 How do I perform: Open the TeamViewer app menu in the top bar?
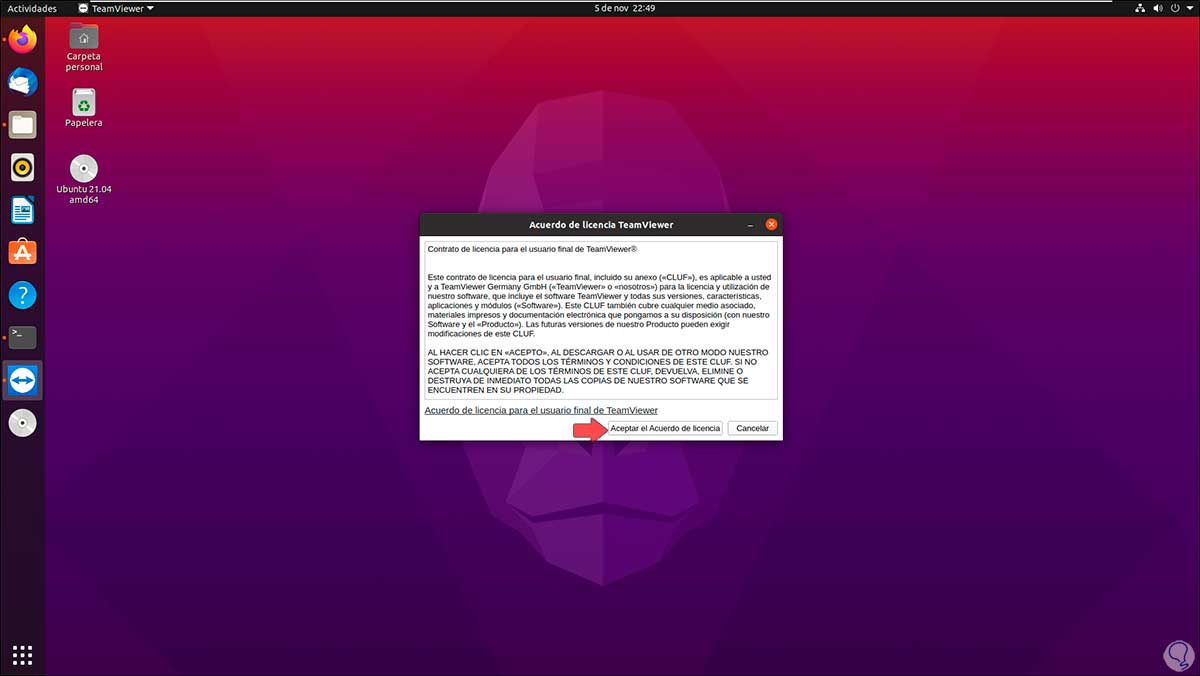point(117,8)
